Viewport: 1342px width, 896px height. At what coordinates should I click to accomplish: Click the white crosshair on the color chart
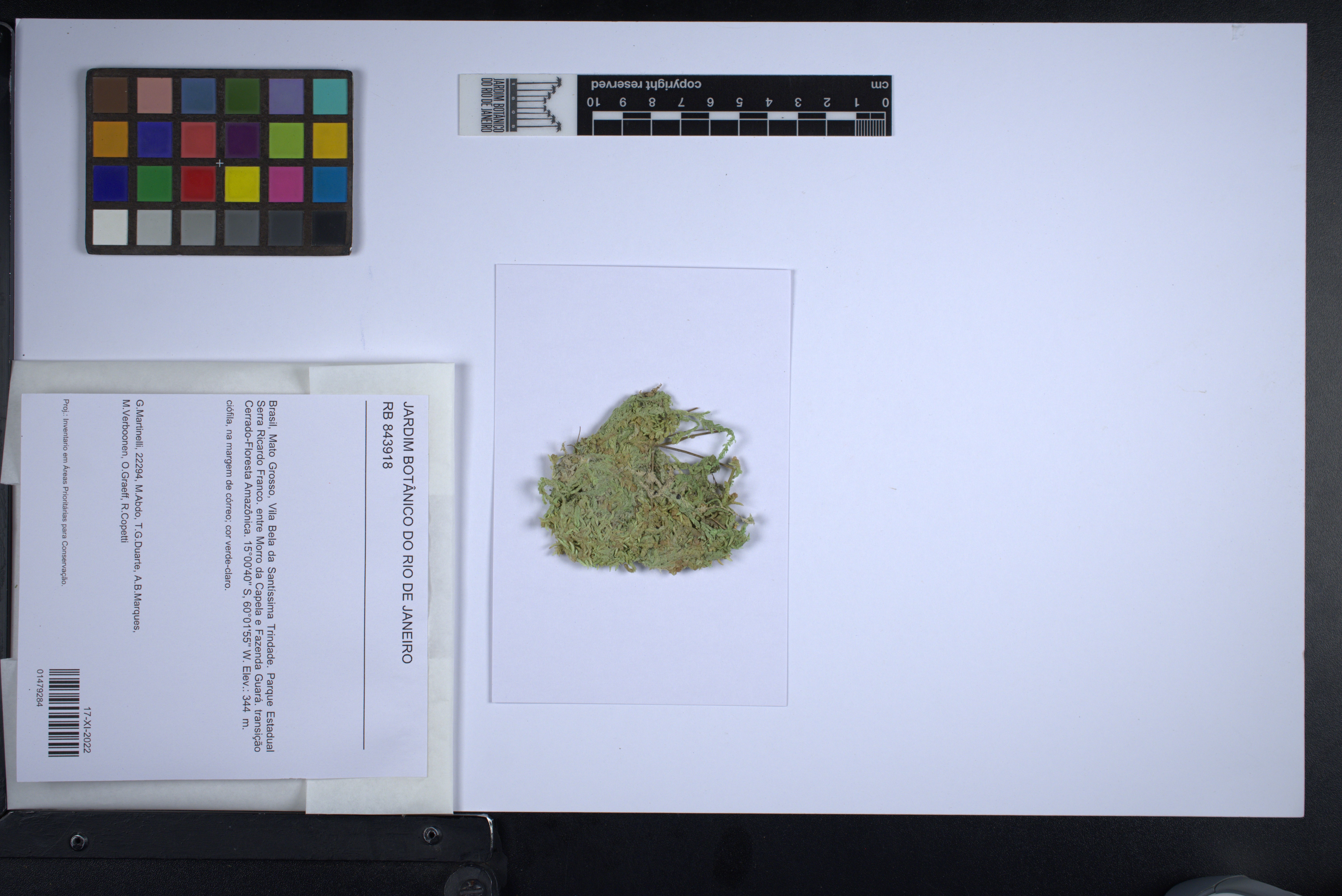(220, 164)
